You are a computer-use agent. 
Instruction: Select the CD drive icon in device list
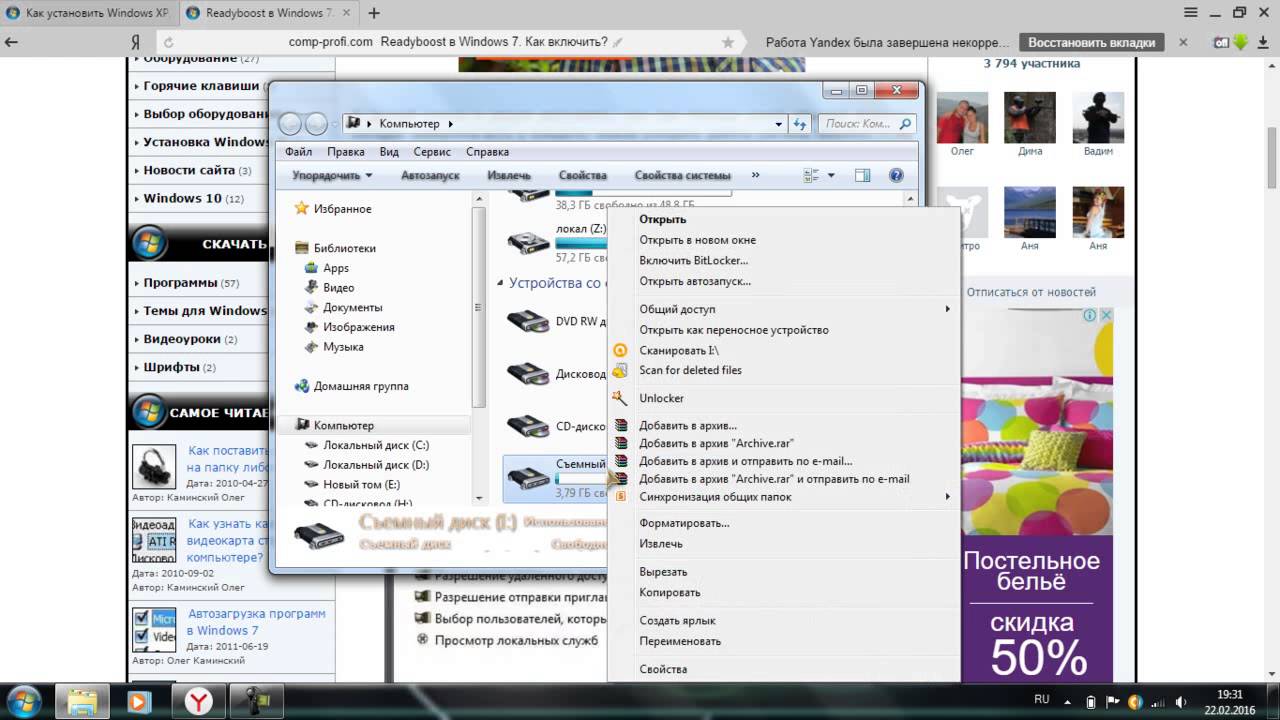(527, 426)
